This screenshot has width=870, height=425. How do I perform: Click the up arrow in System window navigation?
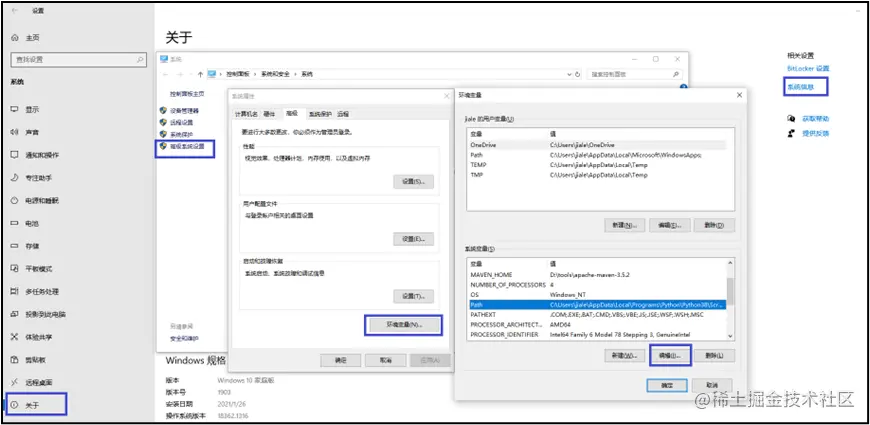[200, 74]
